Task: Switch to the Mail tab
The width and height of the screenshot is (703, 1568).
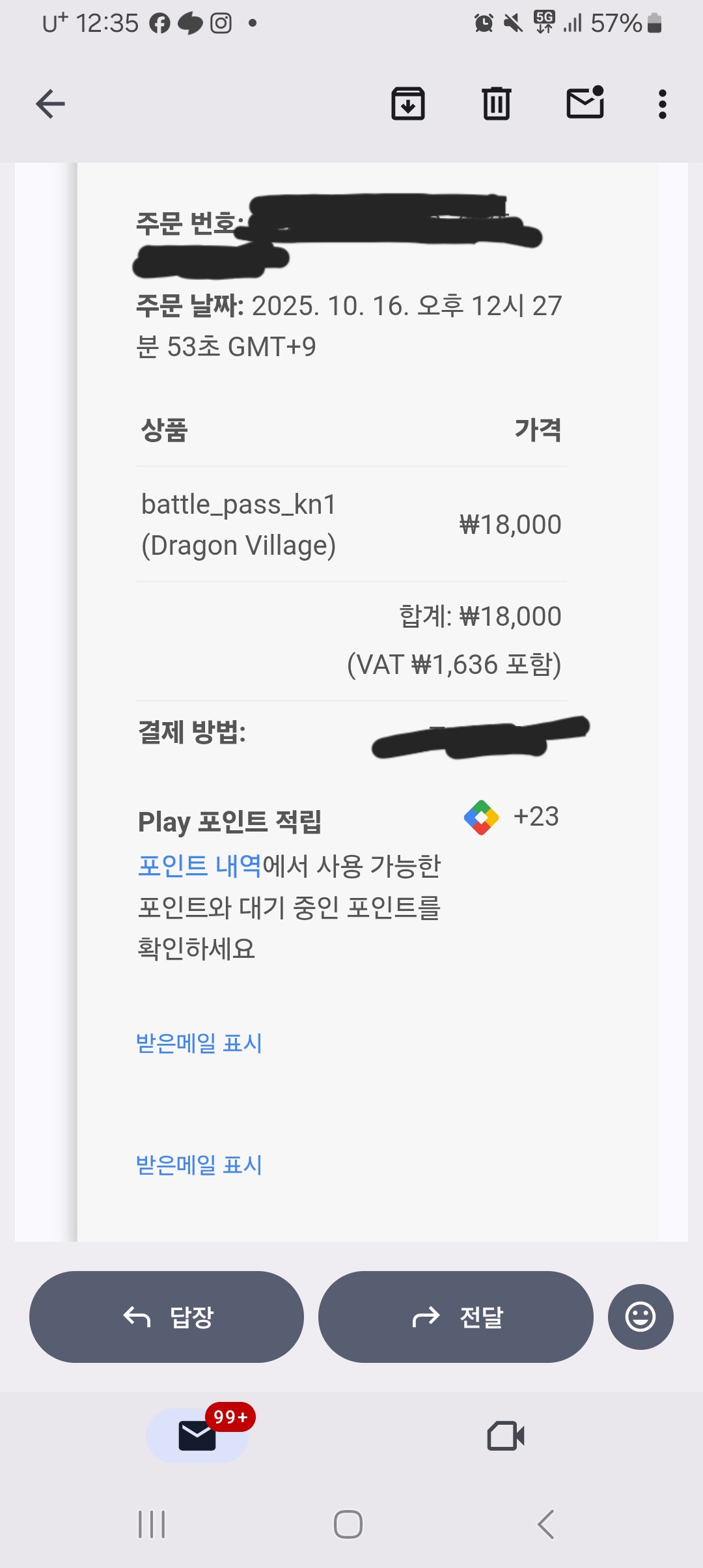Action: (197, 1436)
